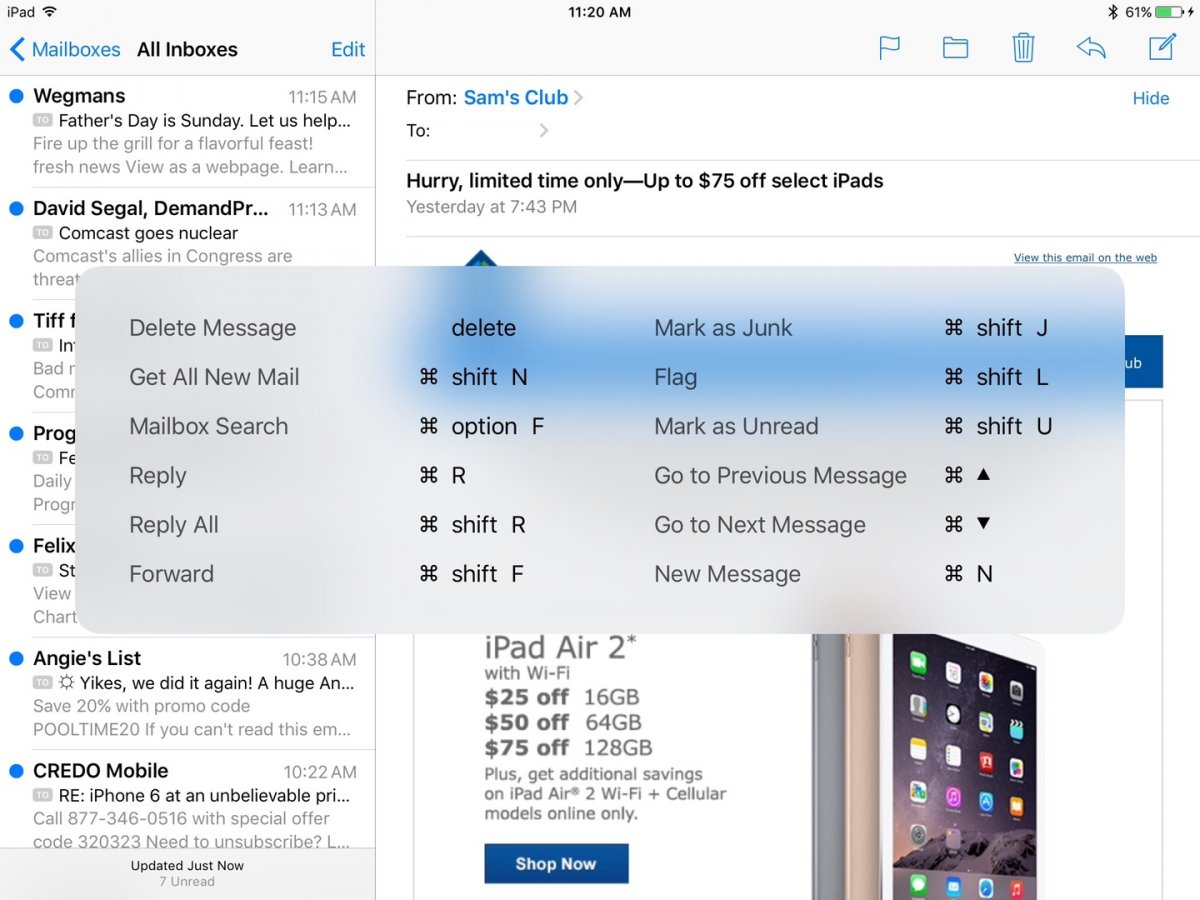Image resolution: width=1200 pixels, height=900 pixels.
Task: Go back to Mailboxes
Action: point(65,49)
